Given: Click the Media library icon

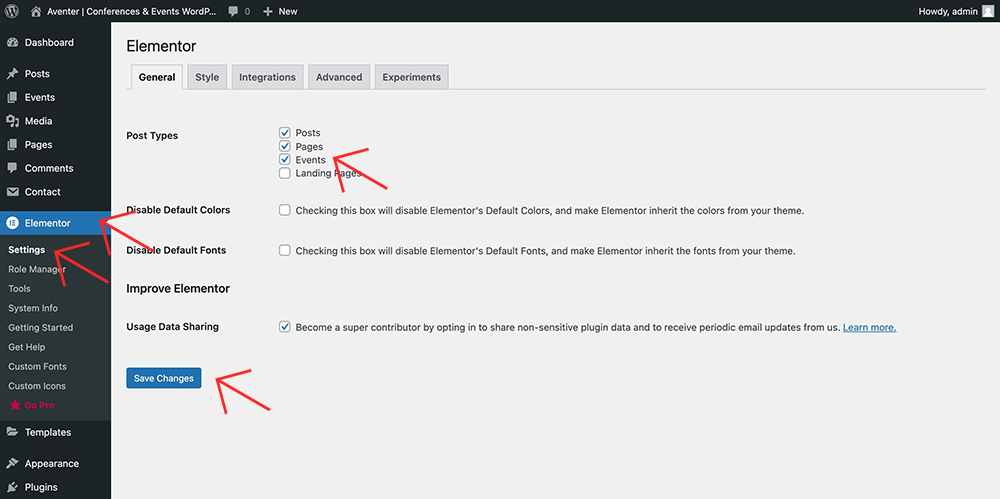Looking at the screenshot, I should [x=13, y=121].
